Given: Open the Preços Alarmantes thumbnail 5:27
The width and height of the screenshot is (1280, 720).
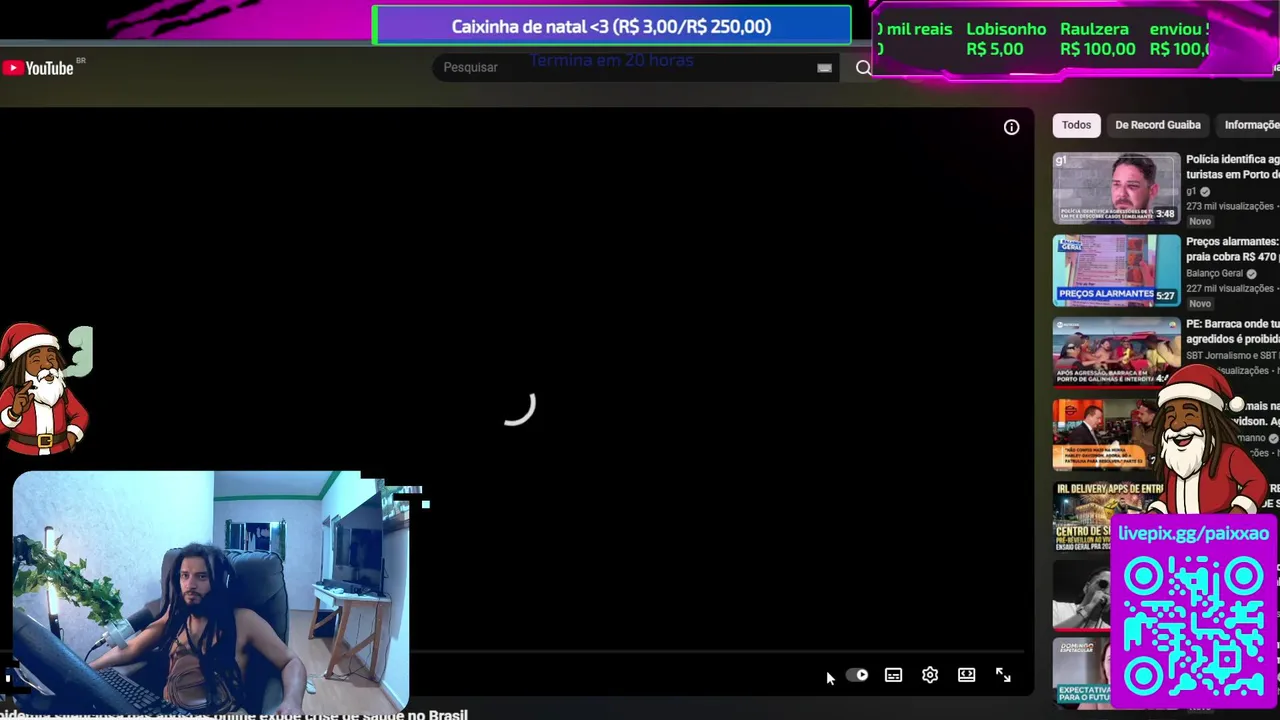Looking at the screenshot, I should (x=1116, y=270).
